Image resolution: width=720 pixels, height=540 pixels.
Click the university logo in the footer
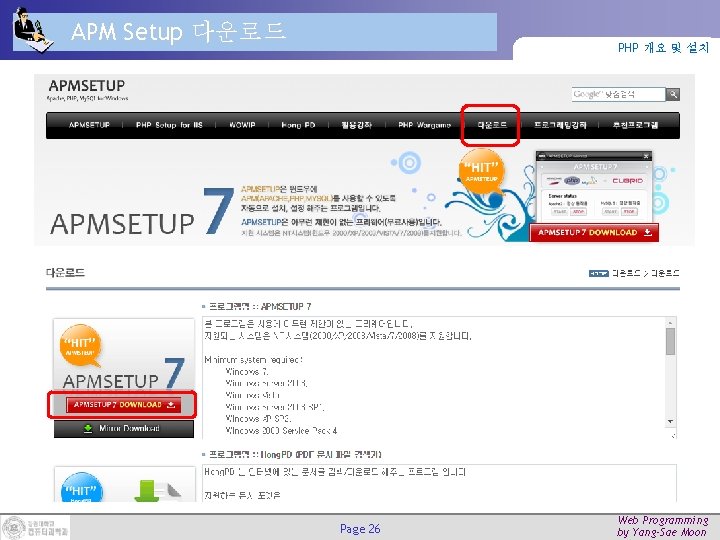click(35, 527)
